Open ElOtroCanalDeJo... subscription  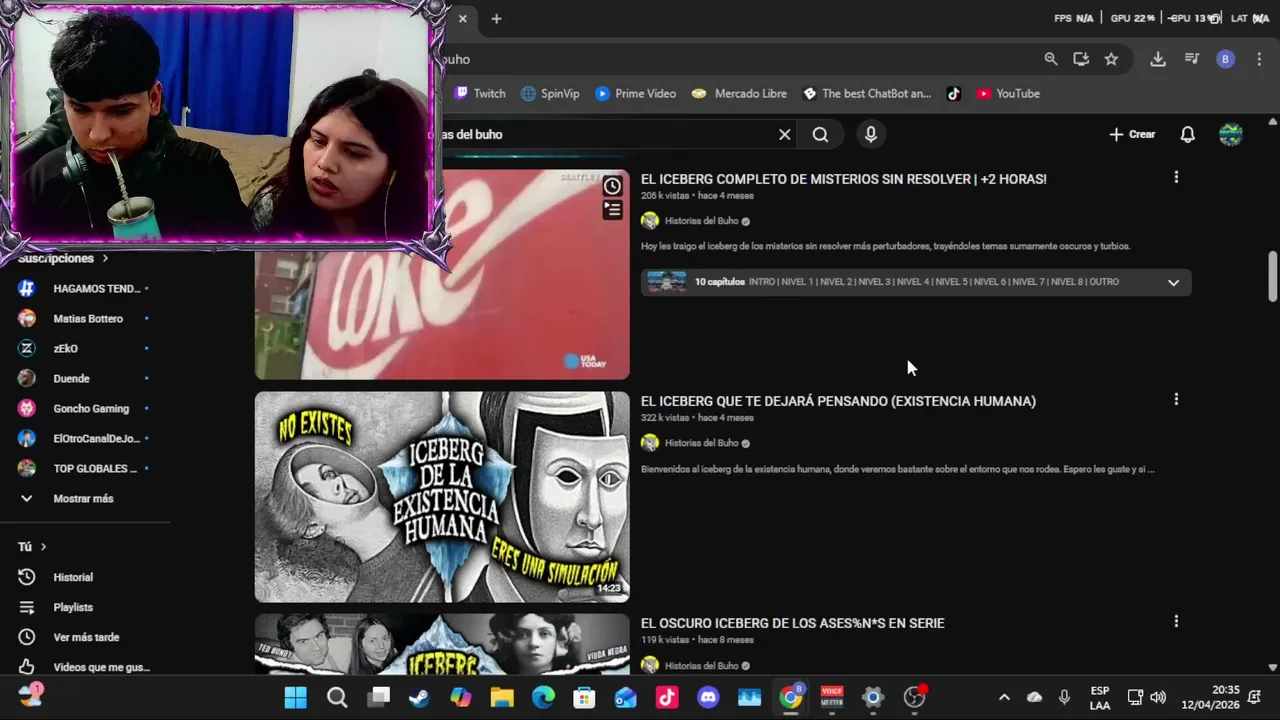tap(85, 438)
